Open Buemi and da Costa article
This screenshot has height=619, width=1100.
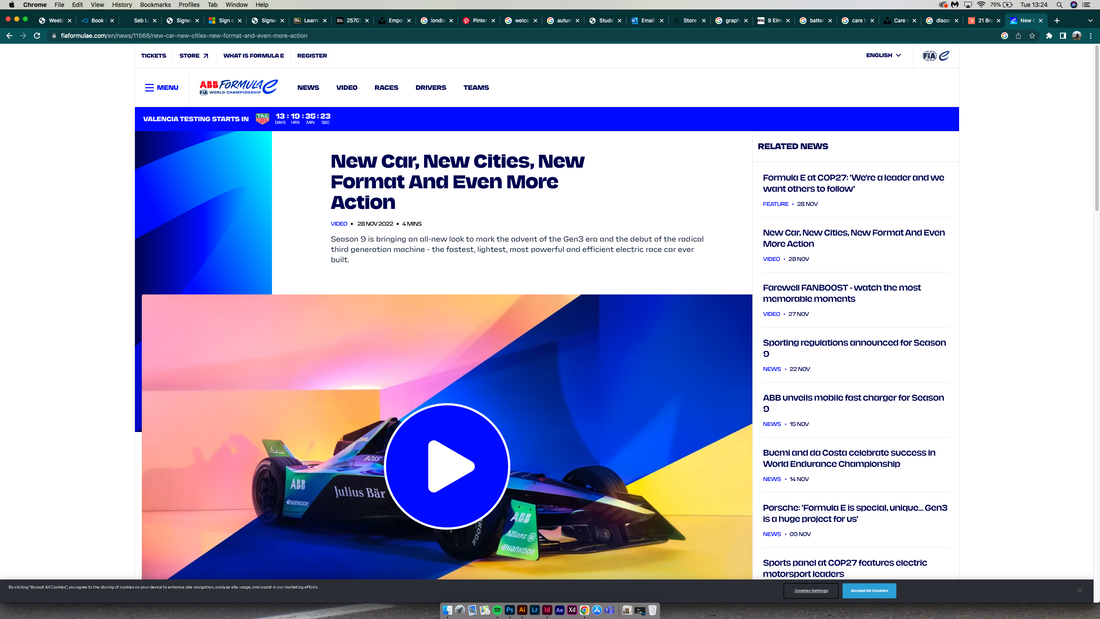point(849,458)
